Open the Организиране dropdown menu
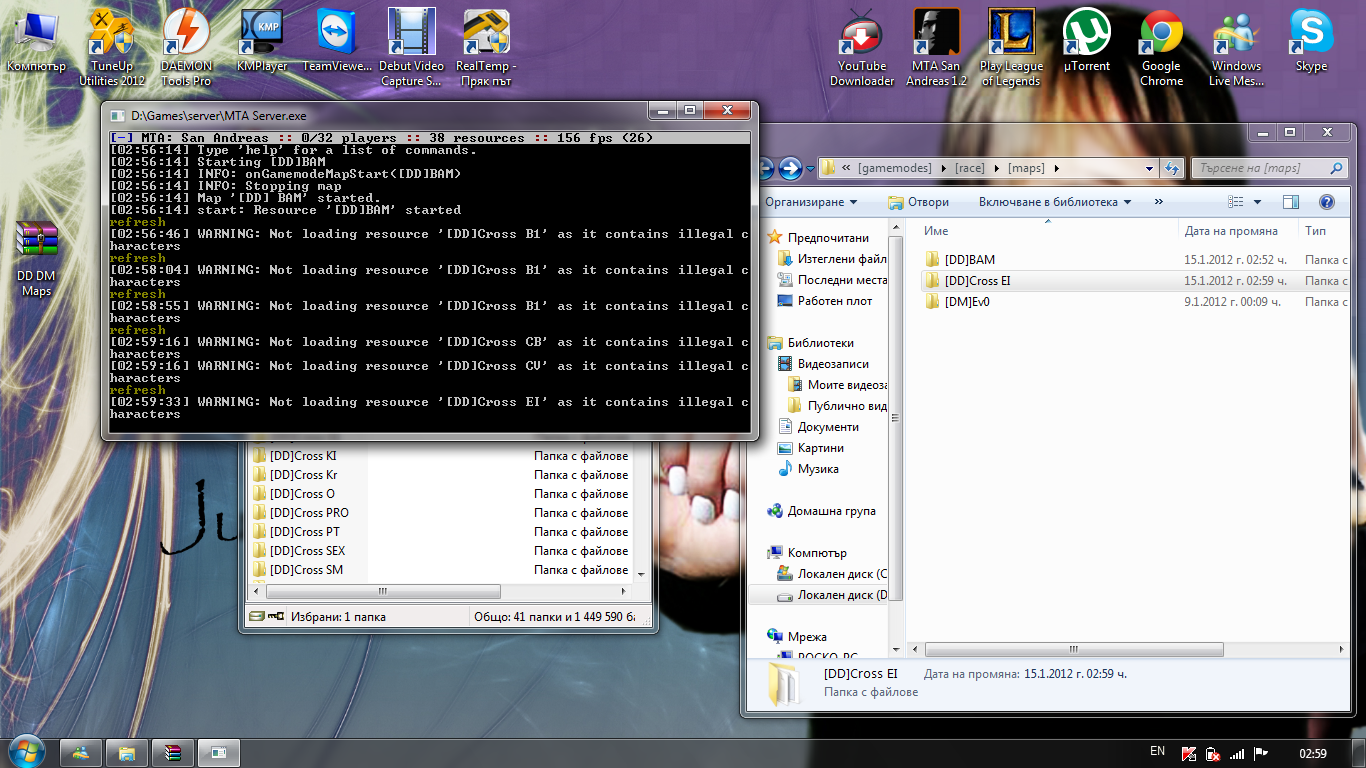 click(x=811, y=202)
